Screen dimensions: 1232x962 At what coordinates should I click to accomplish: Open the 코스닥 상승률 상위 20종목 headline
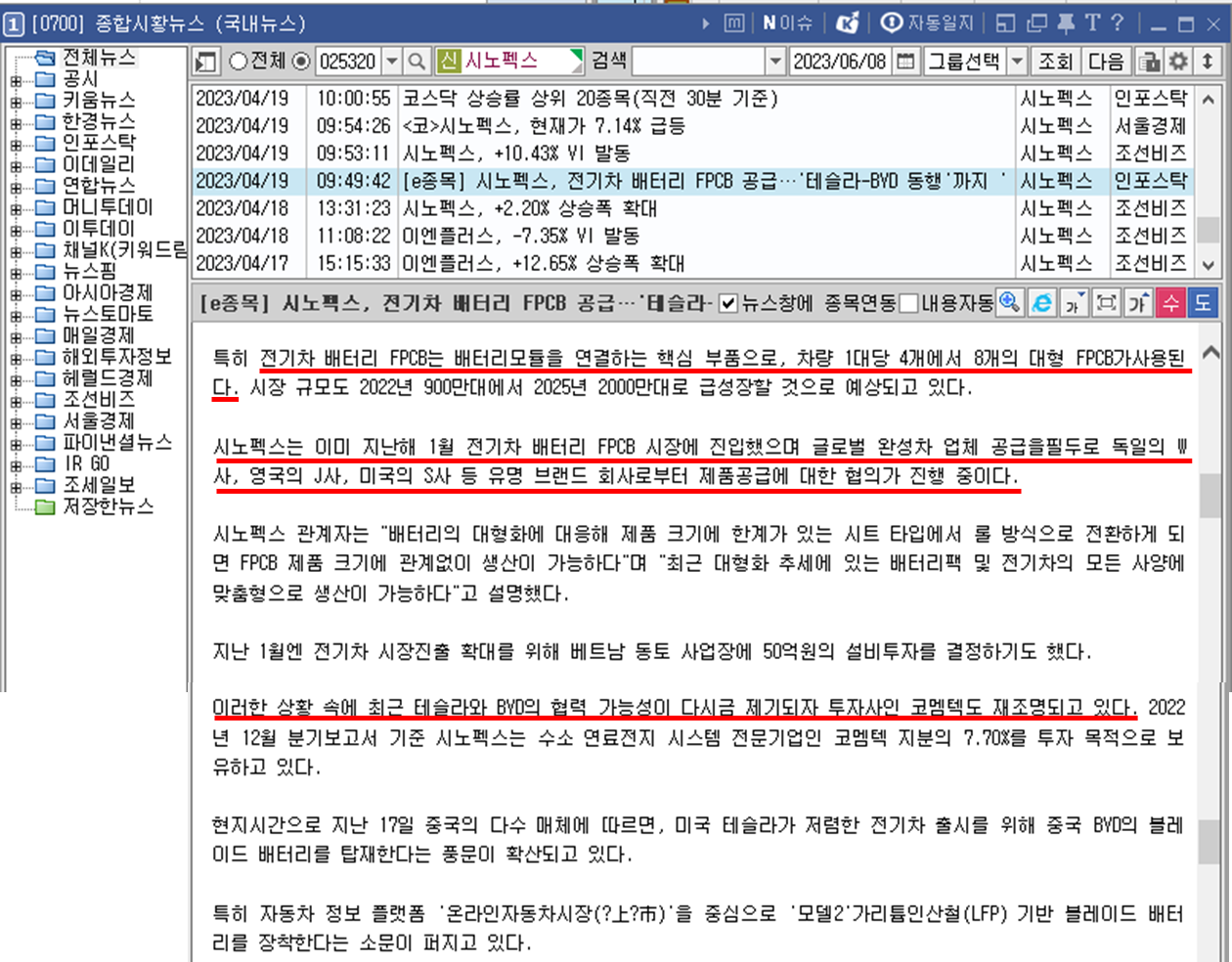click(591, 99)
